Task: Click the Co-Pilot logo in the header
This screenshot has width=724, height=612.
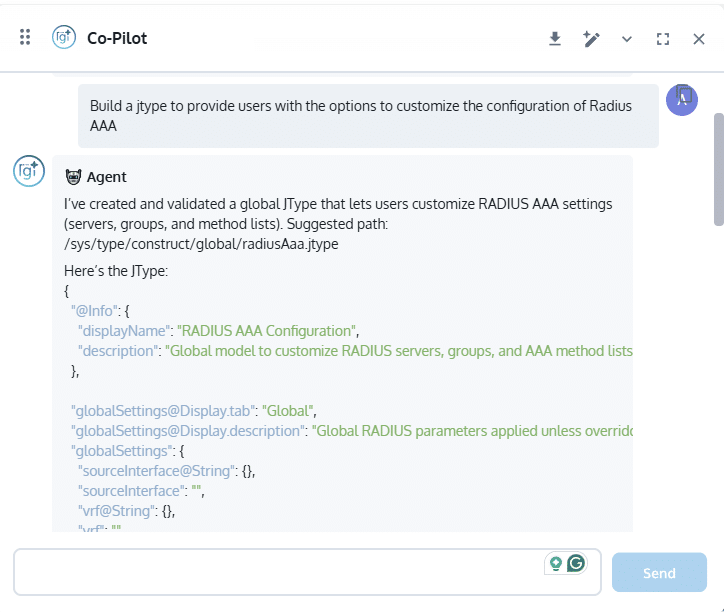Action: tap(65, 38)
